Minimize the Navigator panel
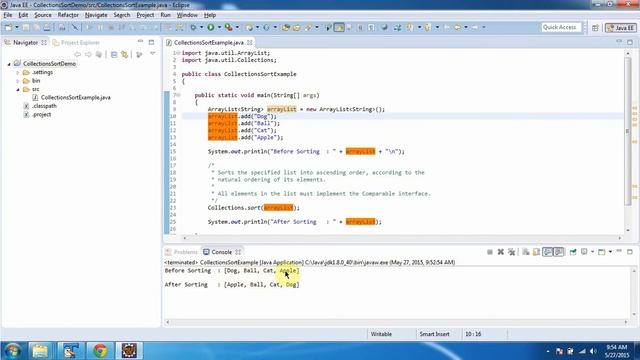The width and height of the screenshot is (640, 360). [x=140, y=42]
